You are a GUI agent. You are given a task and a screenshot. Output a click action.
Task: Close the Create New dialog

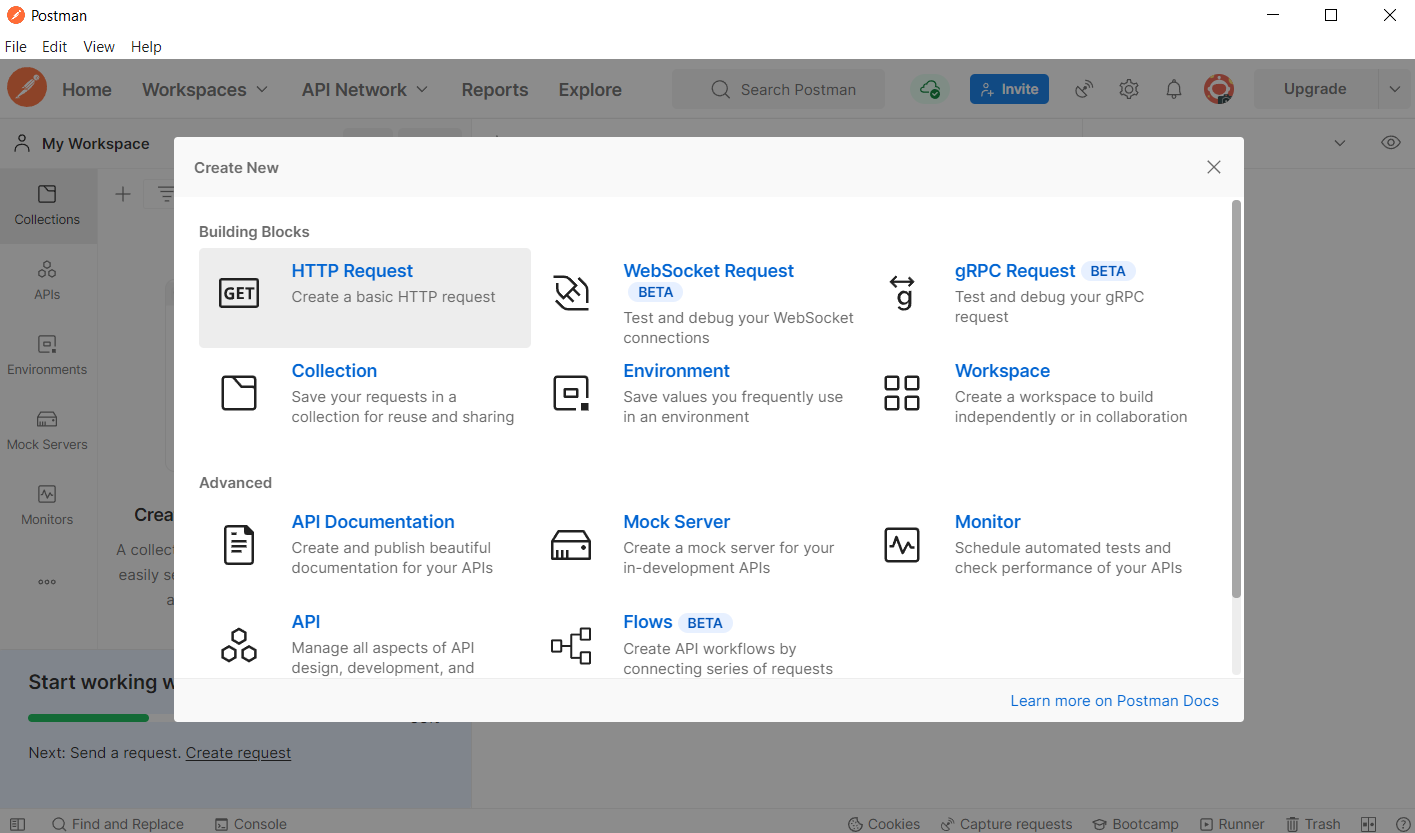click(x=1214, y=167)
